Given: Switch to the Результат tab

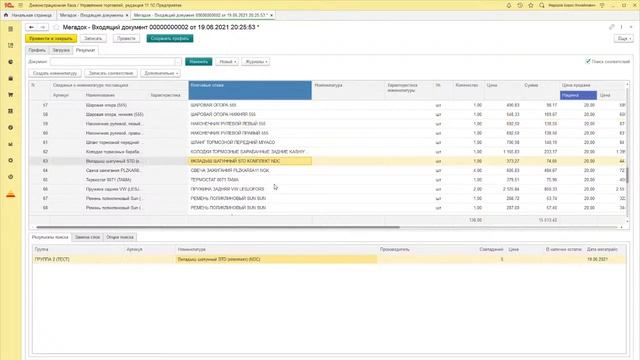Looking at the screenshot, I should point(85,50).
